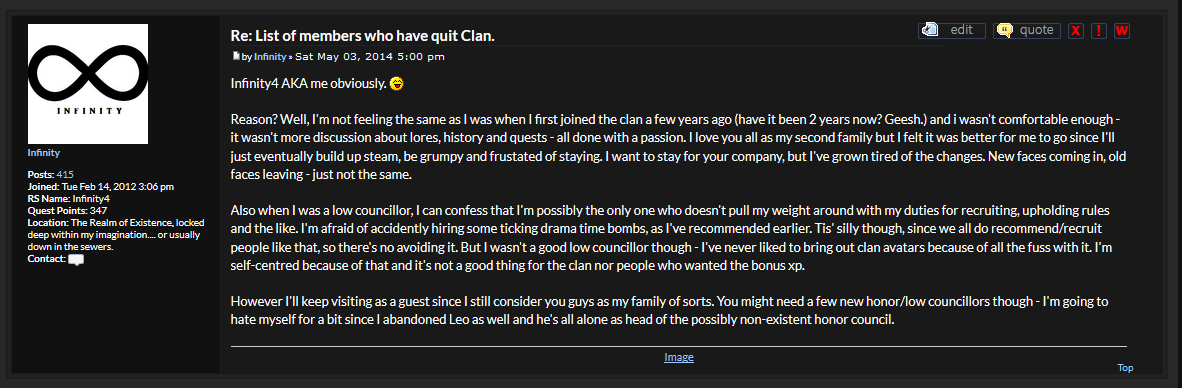The height and width of the screenshot is (388, 1182).
Task: View Infinity's 415 posts
Action: [65, 174]
